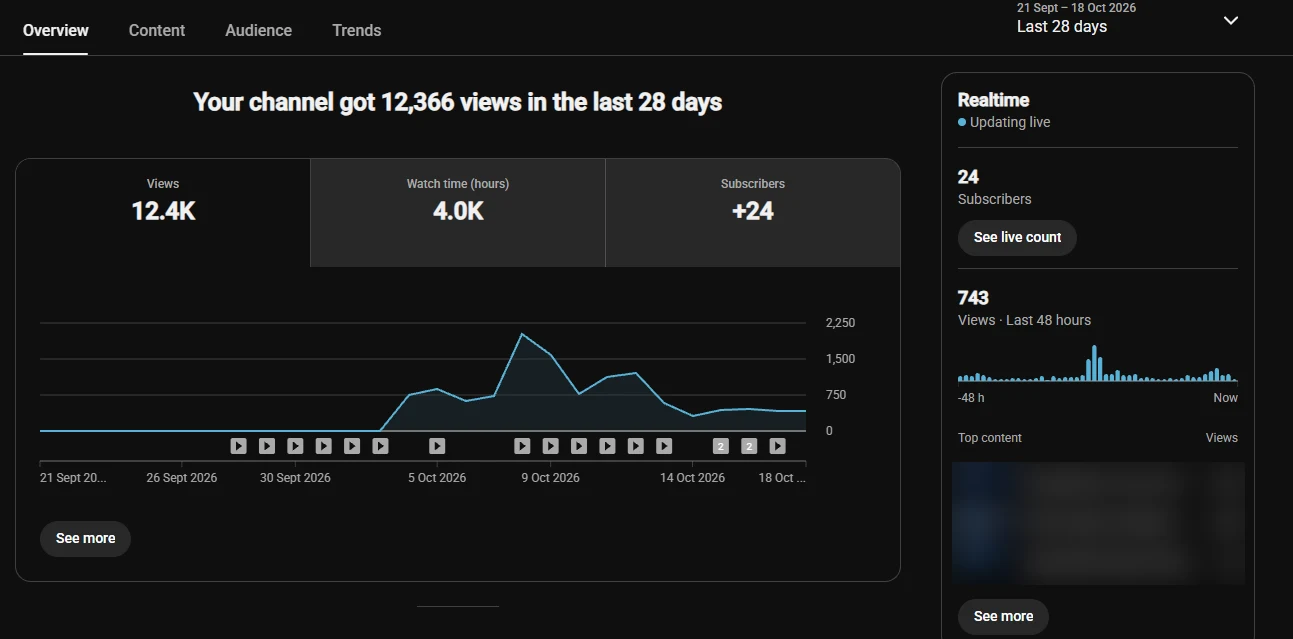Click the play marker immediately left of 9 Oct marker

(522, 446)
